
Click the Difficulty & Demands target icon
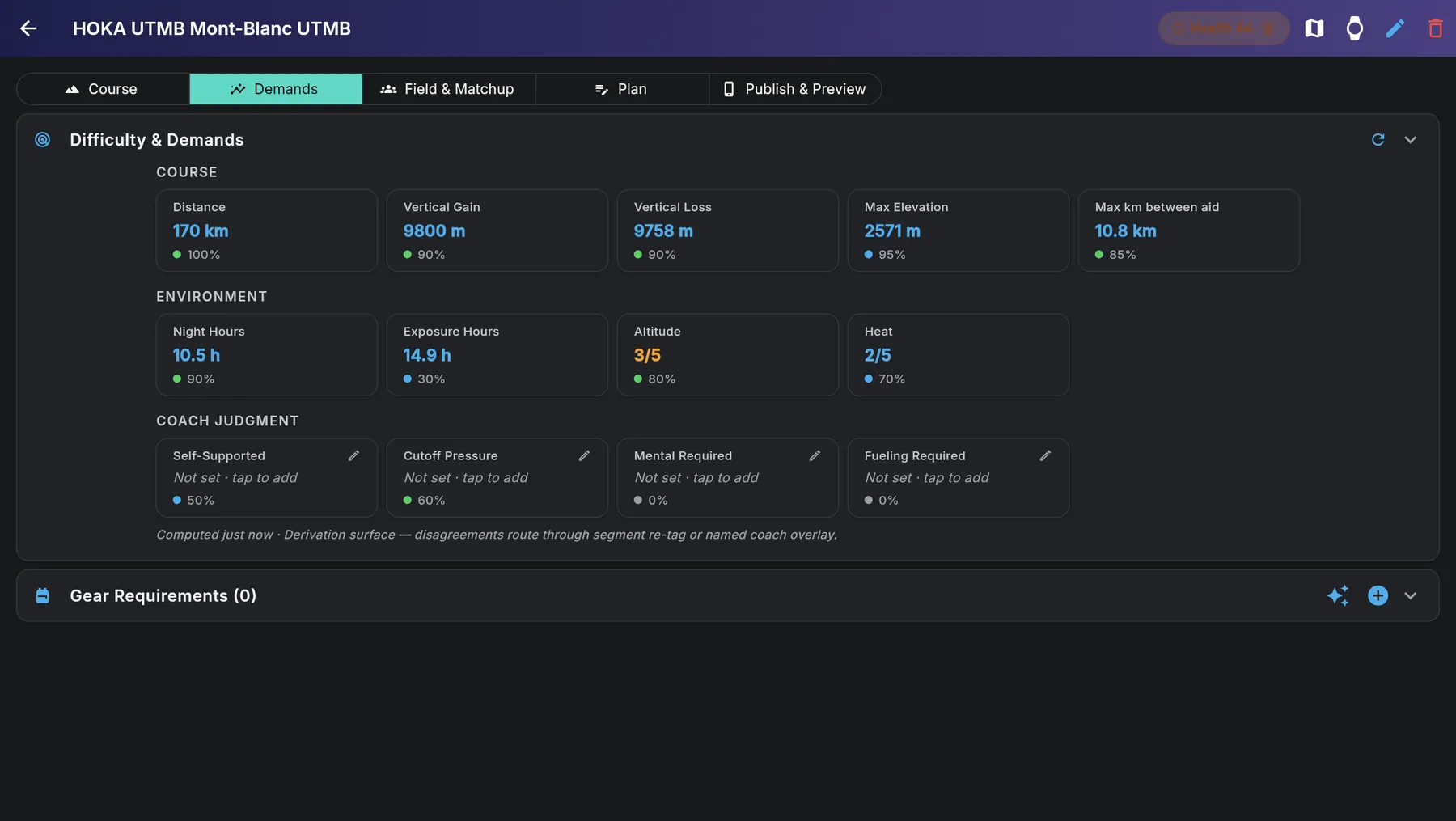coord(43,140)
